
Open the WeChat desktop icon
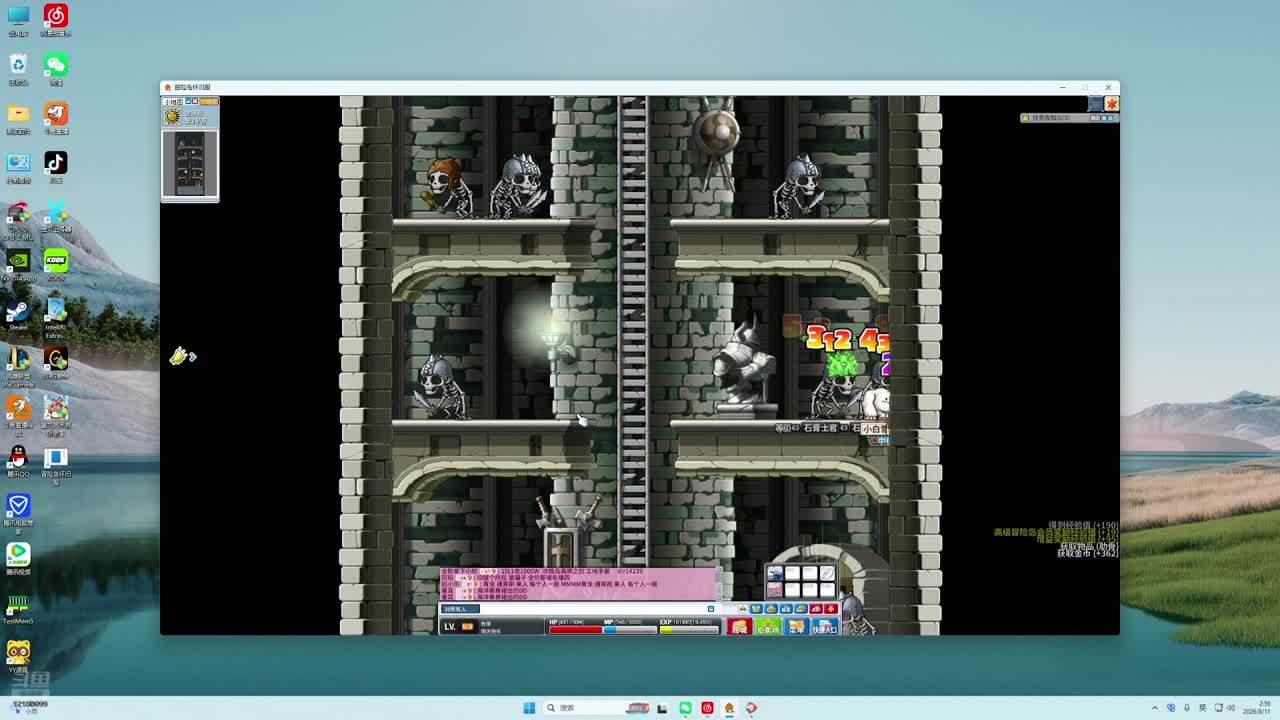(56, 65)
